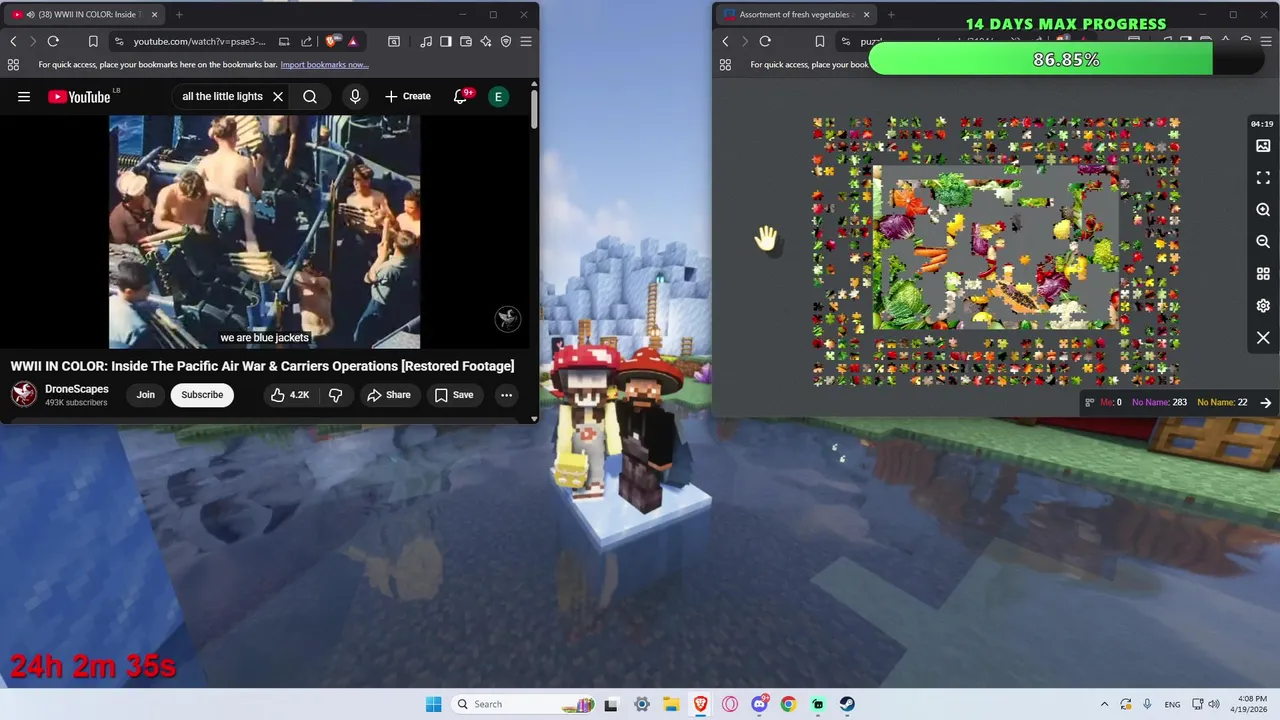
Task: Reload the puzzle page
Action: coord(765,41)
